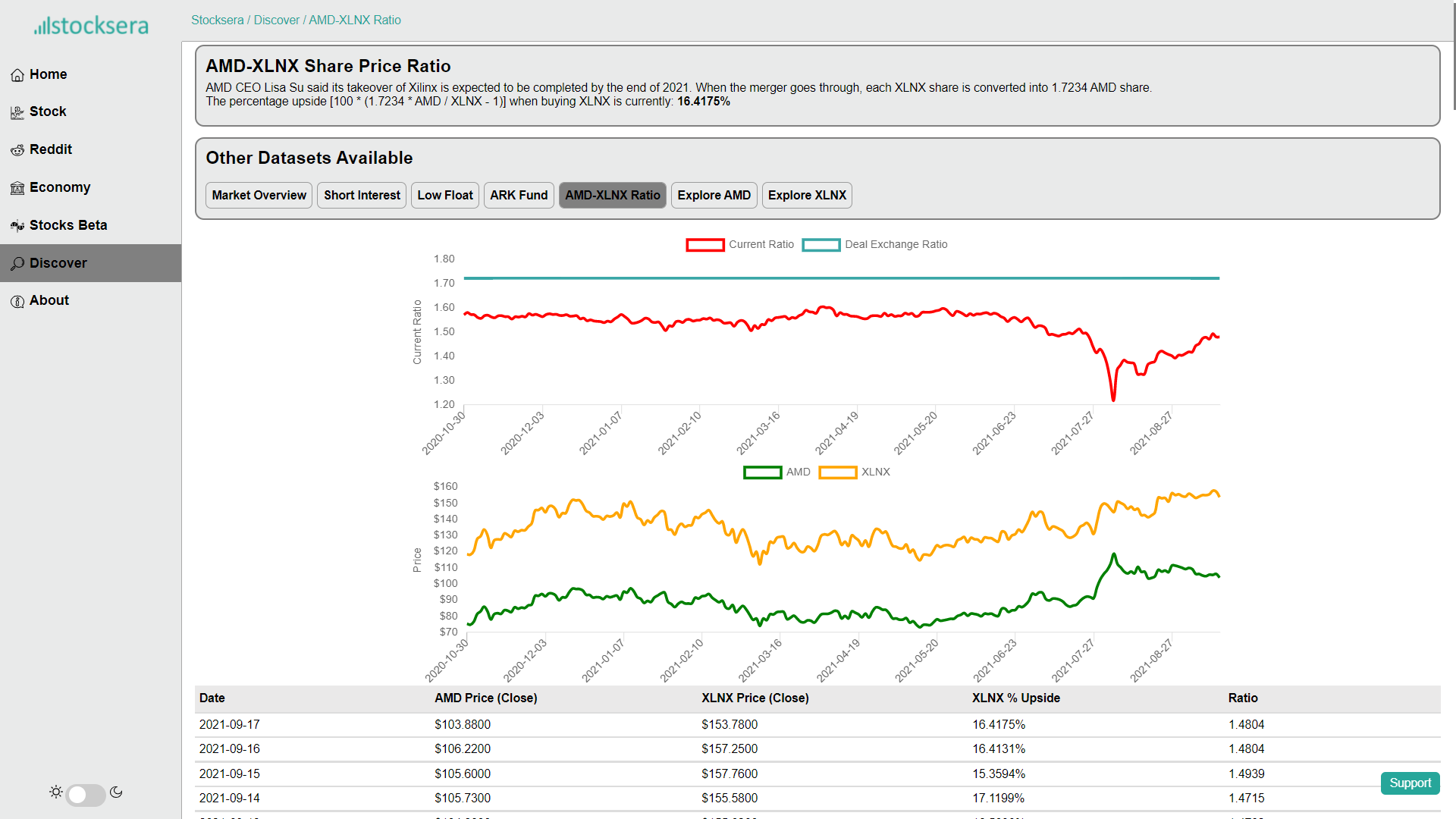This screenshot has height=819, width=1456.
Task: Click the Reddit alien icon
Action: coord(17,150)
